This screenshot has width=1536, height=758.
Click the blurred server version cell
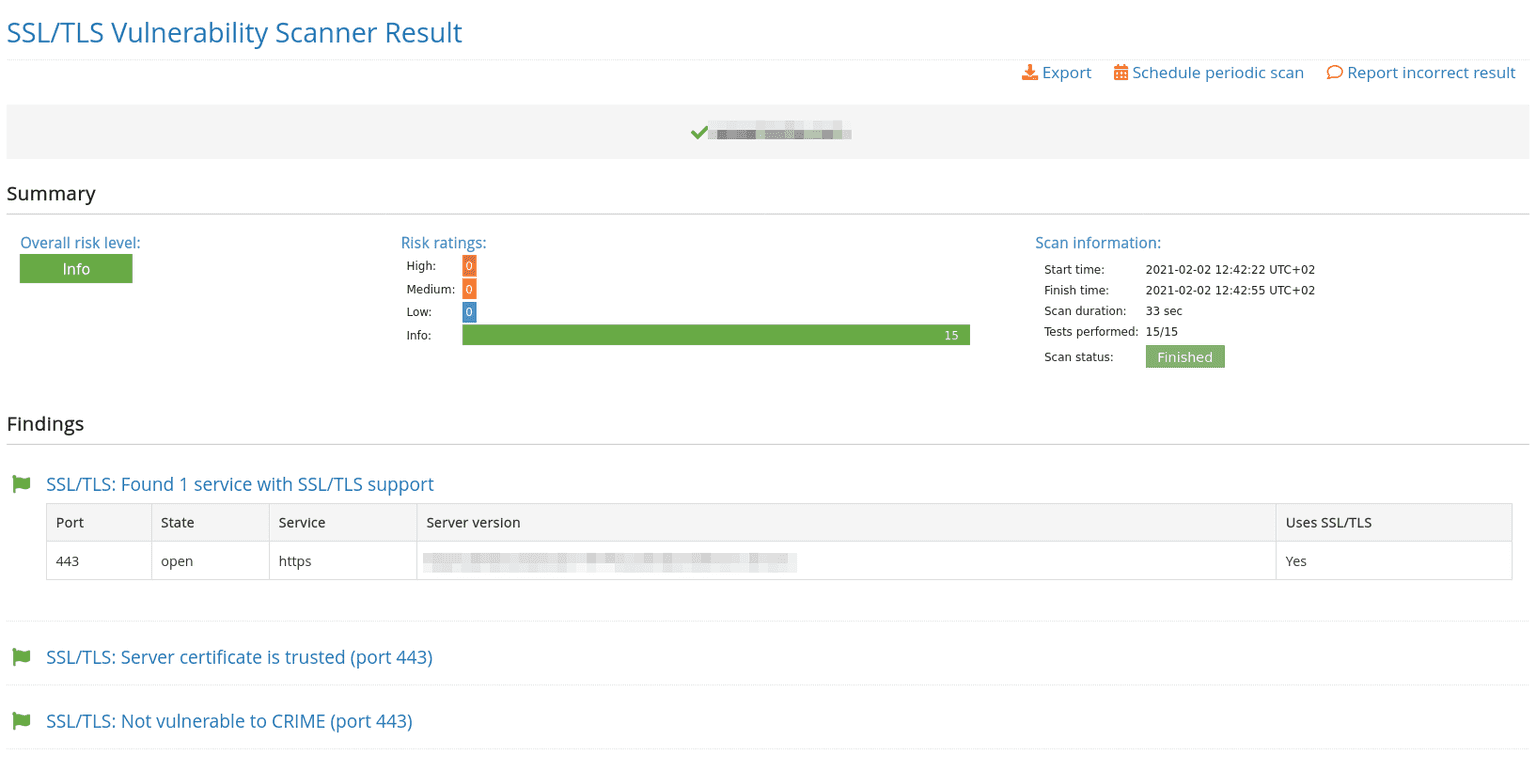pyautogui.click(x=610, y=561)
